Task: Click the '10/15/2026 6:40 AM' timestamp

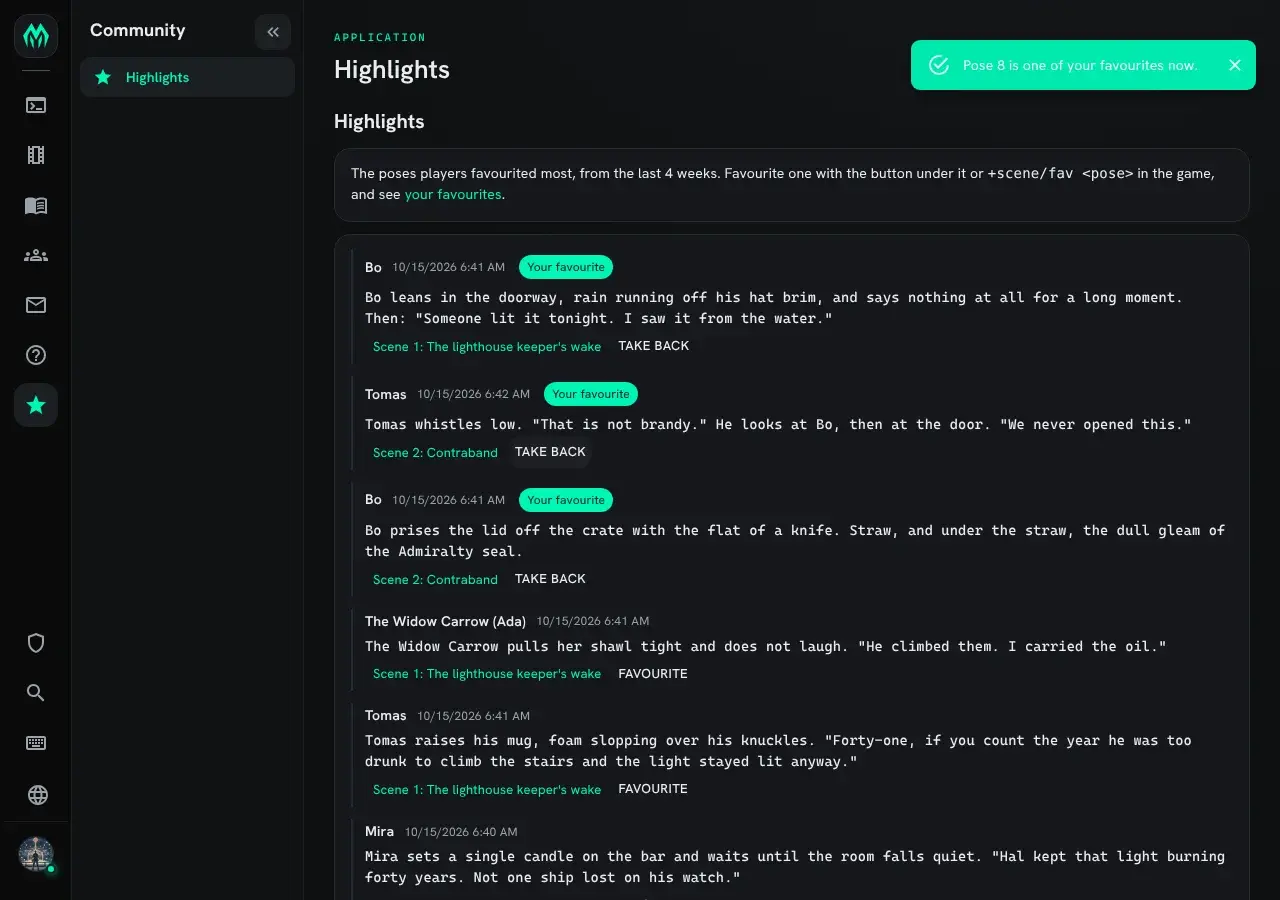Action: 461,832
